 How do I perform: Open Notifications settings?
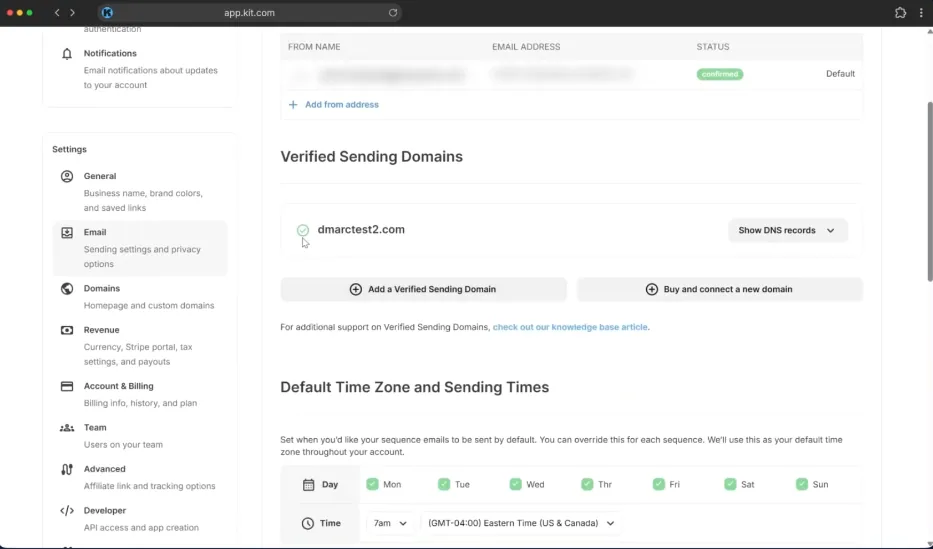[x=140, y=68]
